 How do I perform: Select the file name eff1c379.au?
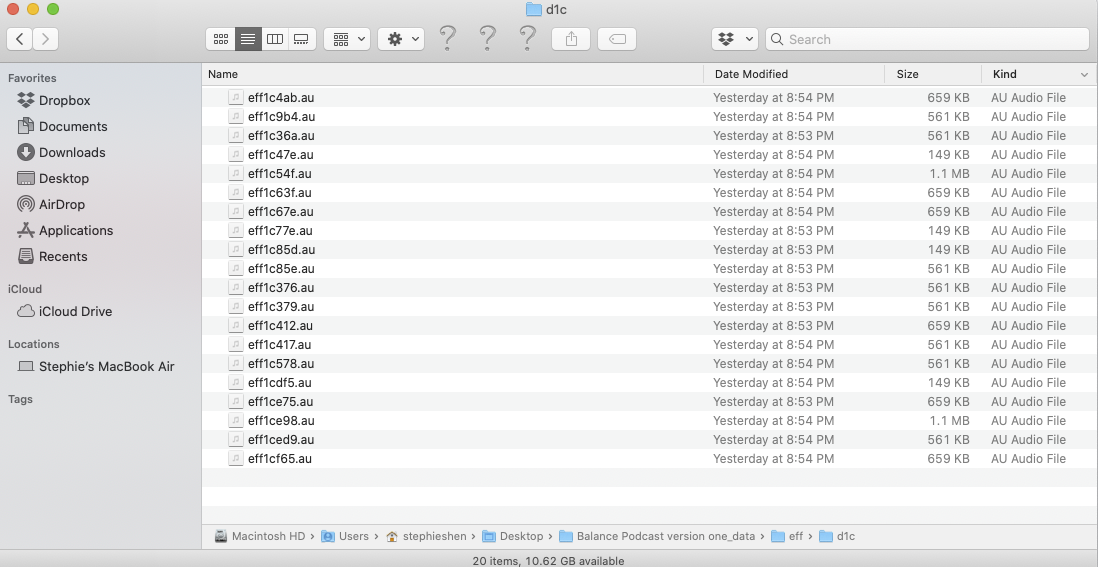pyautogui.click(x=281, y=307)
